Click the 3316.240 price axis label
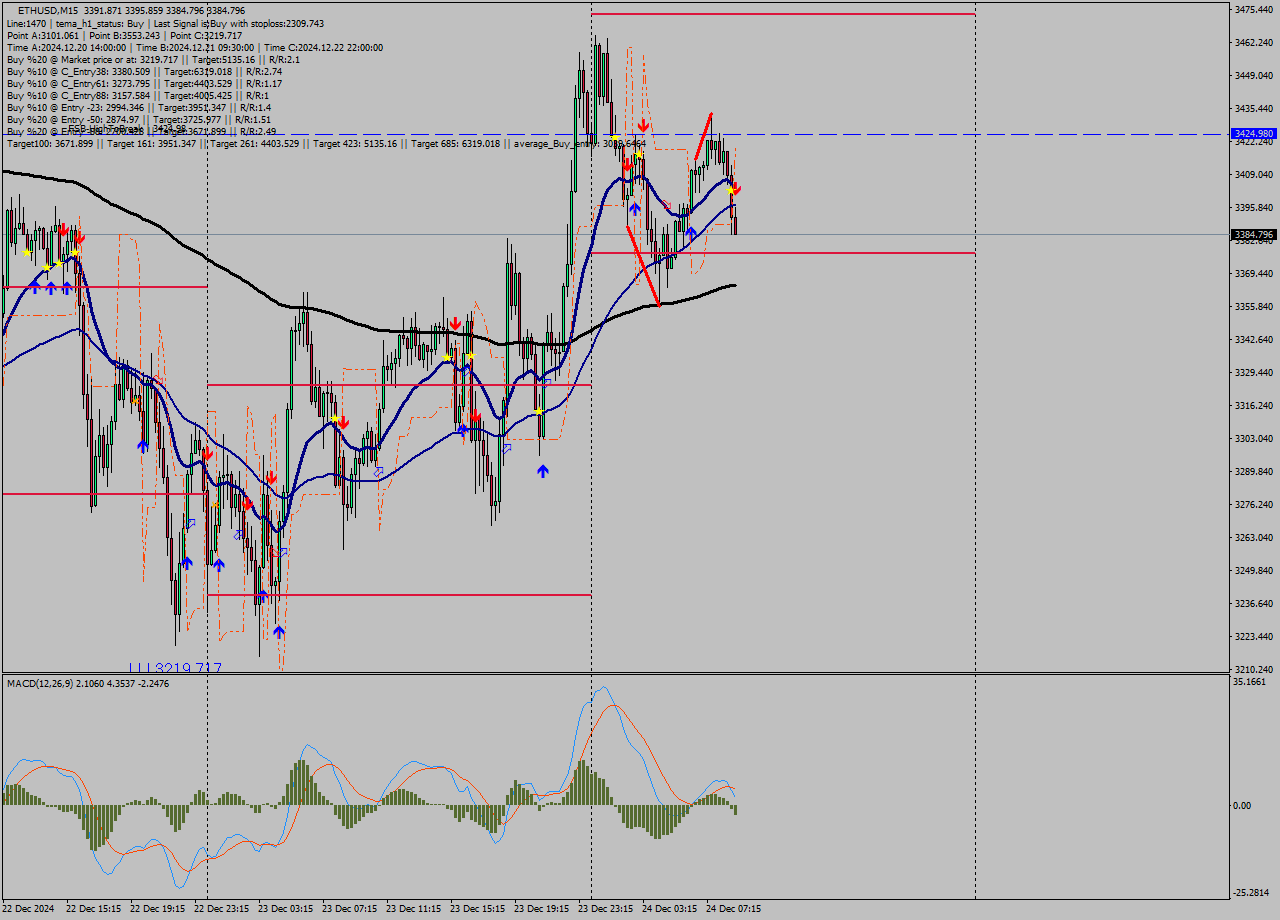 click(x=1254, y=405)
